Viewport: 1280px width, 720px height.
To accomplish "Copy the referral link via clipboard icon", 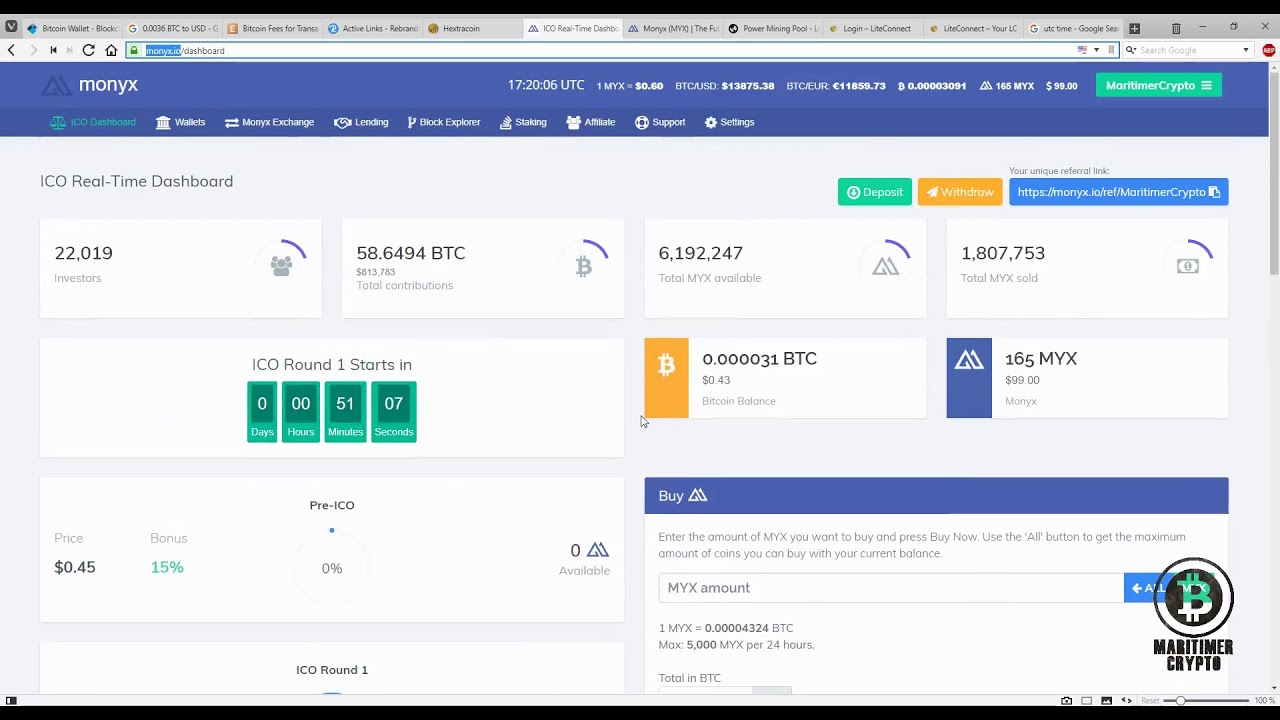I will (x=1214, y=192).
